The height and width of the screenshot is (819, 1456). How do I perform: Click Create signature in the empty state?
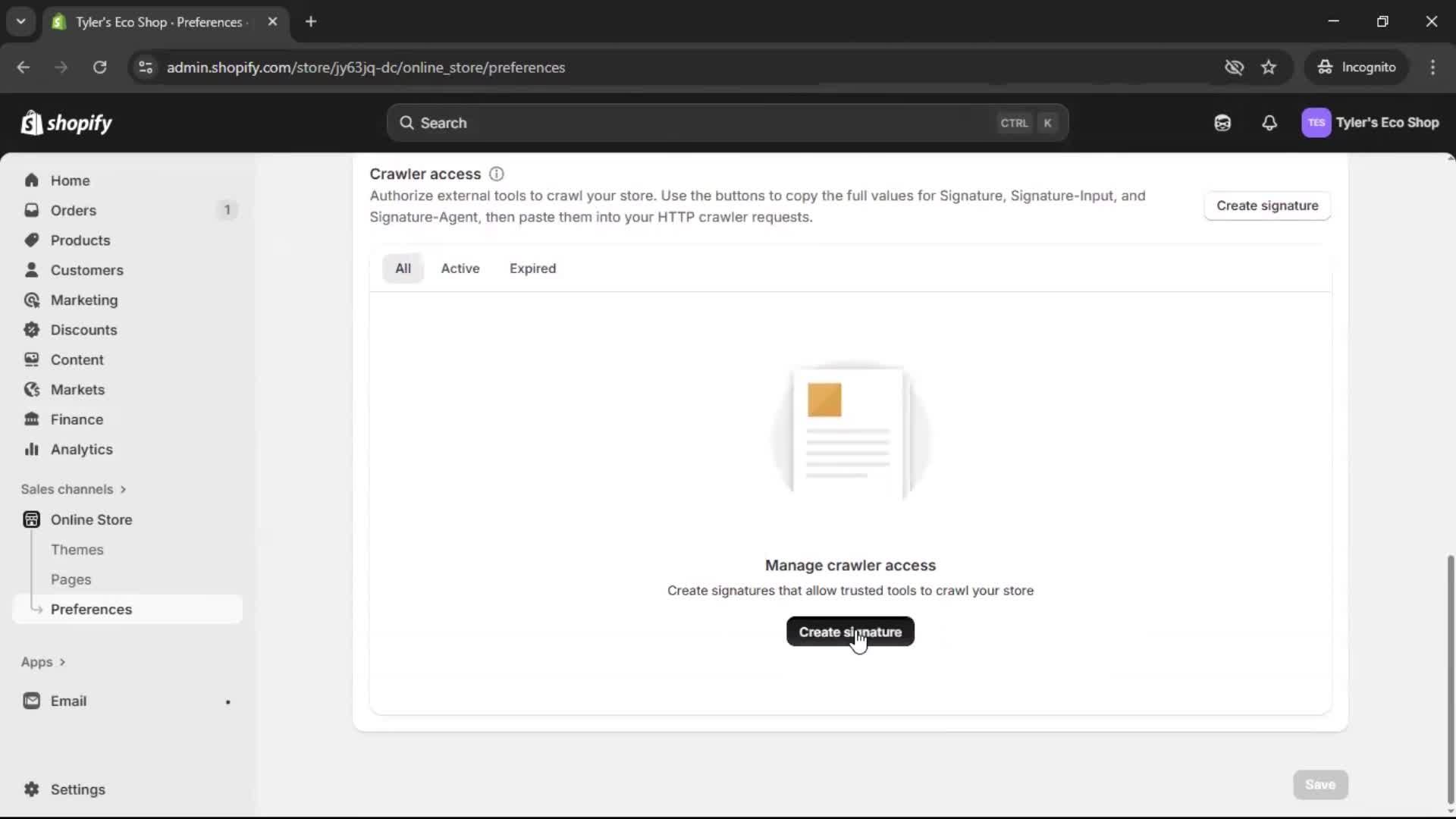[850, 631]
